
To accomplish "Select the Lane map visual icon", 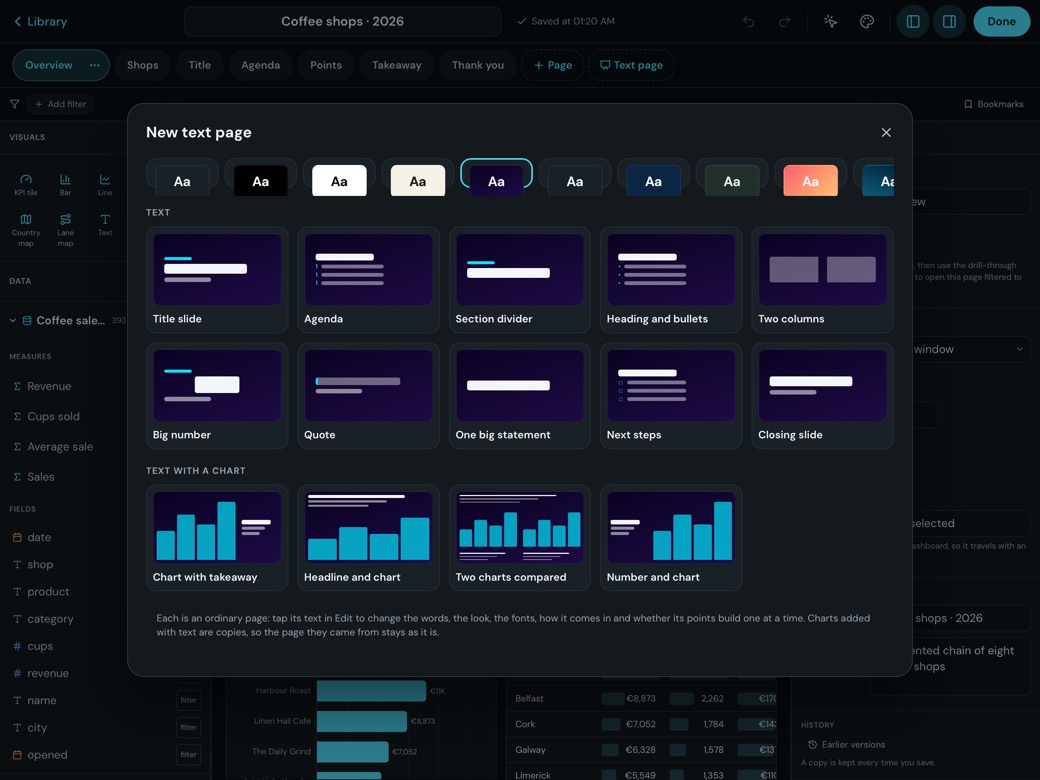I will (65, 230).
